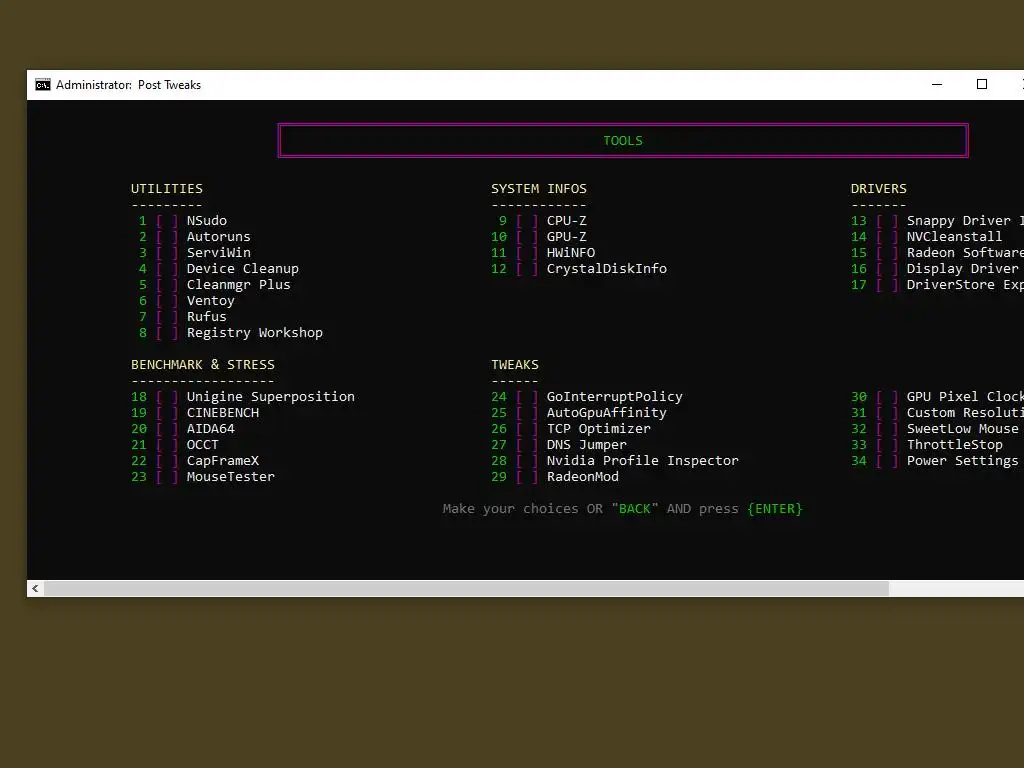Viewport: 1024px width, 768px height.
Task: Click the Administrator: Post Tweaks title text
Action: (x=129, y=85)
